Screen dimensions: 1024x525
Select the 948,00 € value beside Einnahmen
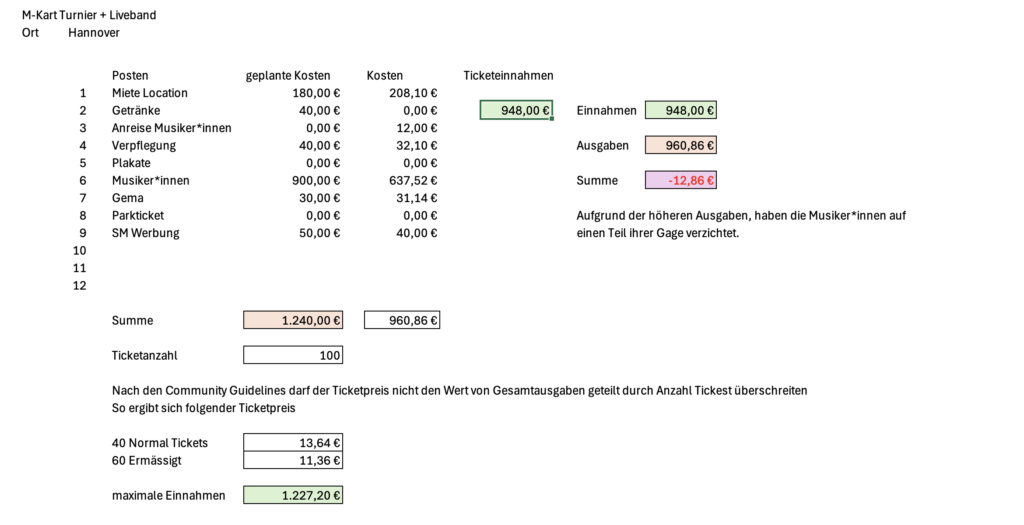681,110
